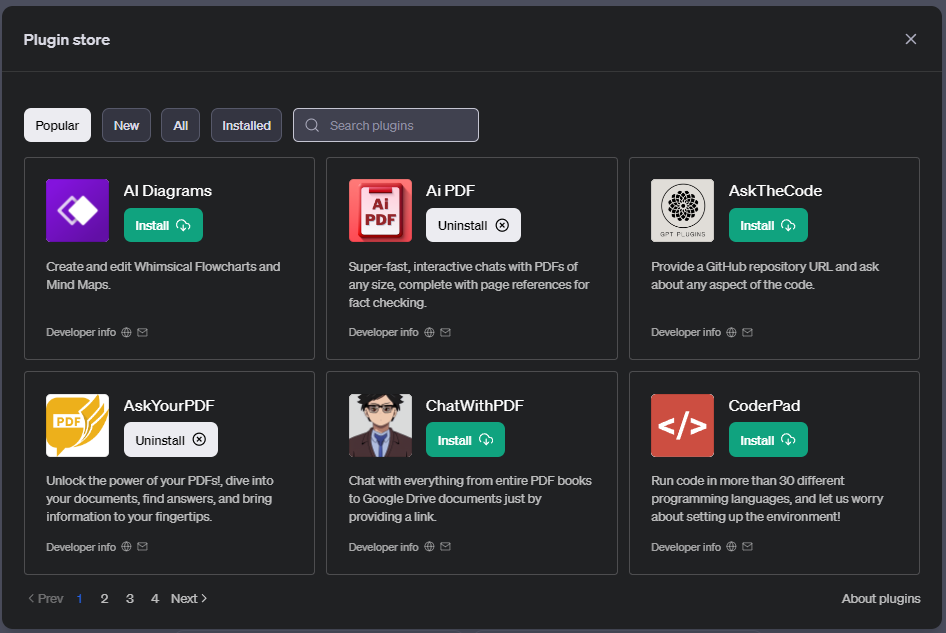Click the ChatWithPDF avatar logo
Screen dimensions: 946x633
pos(380,425)
